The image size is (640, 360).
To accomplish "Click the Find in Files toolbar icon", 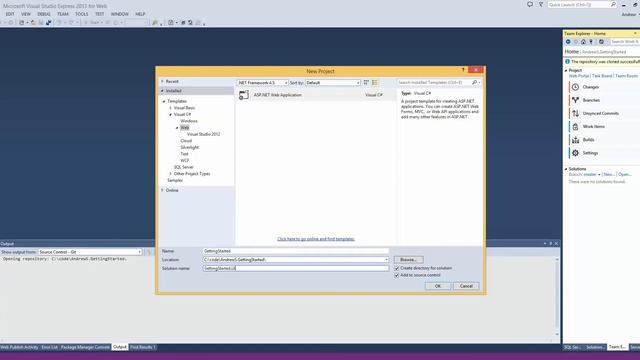I will click(155, 23).
